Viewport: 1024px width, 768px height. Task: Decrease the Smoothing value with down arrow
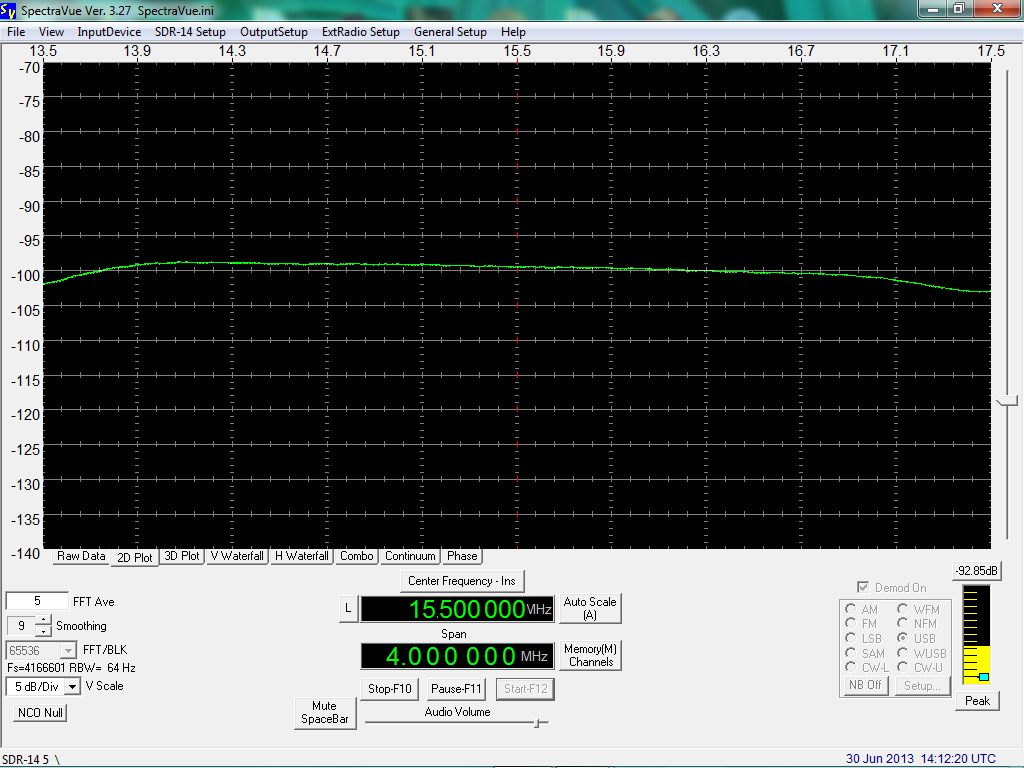[x=43, y=631]
